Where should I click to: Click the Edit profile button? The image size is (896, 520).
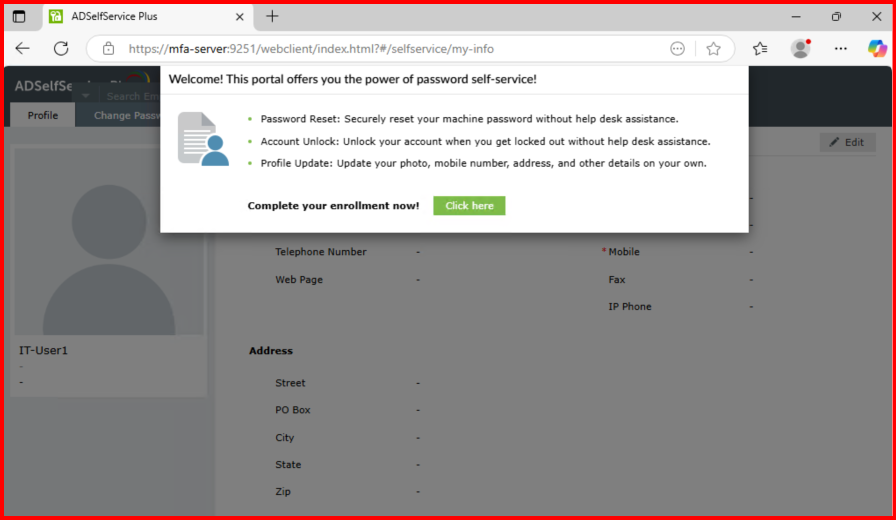(846, 142)
